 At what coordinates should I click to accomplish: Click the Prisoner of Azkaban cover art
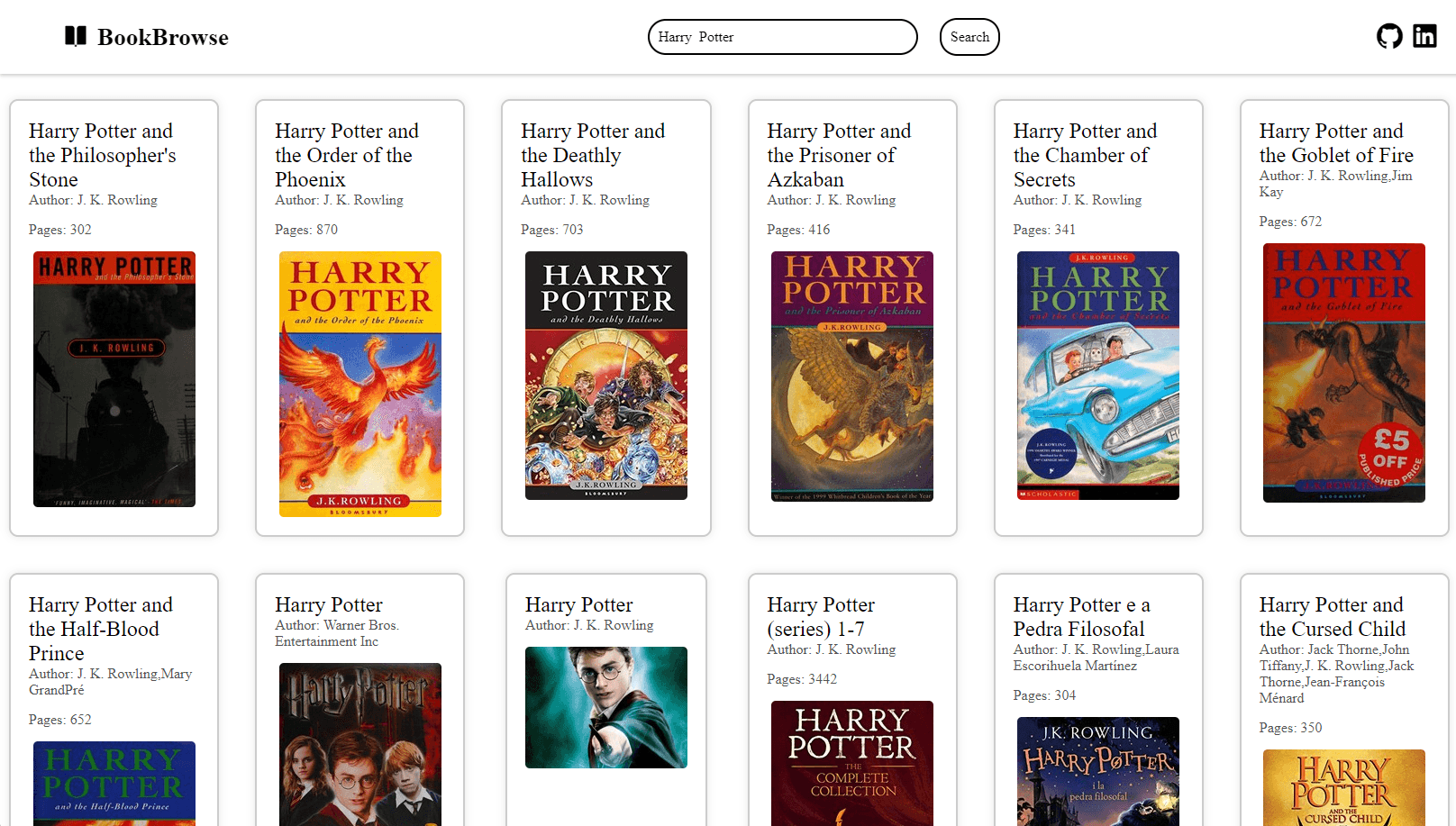coord(851,376)
